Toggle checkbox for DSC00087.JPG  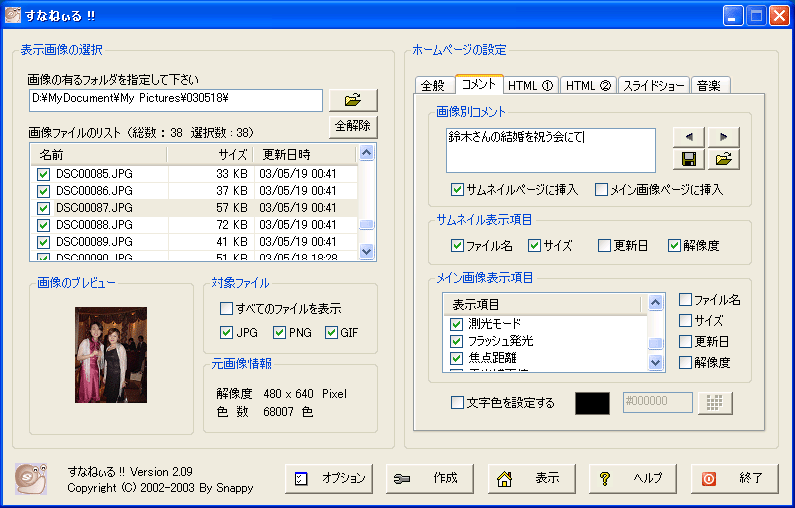(x=43, y=208)
